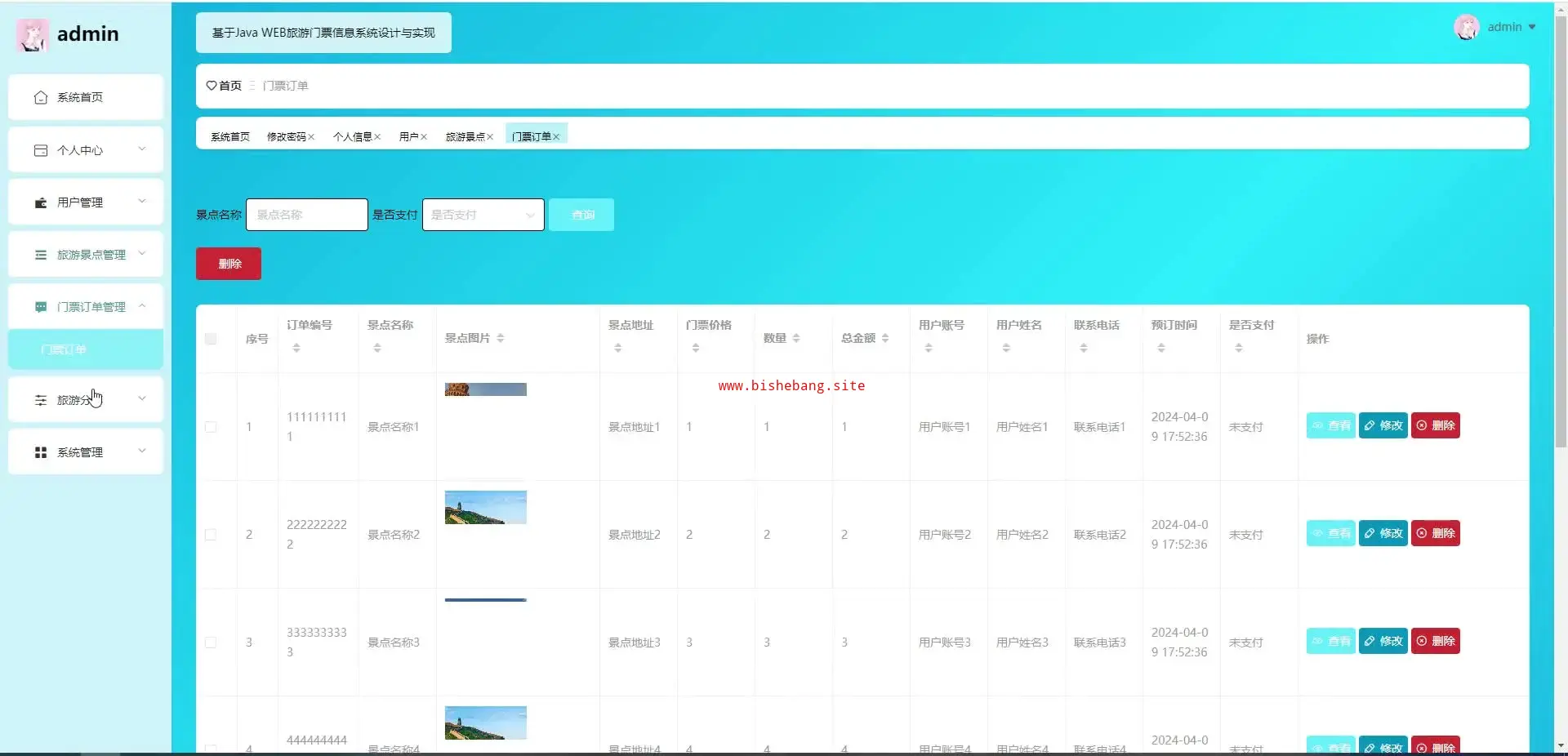
Task: Close the 旅游景点 tab using X icon
Action: coord(490,137)
